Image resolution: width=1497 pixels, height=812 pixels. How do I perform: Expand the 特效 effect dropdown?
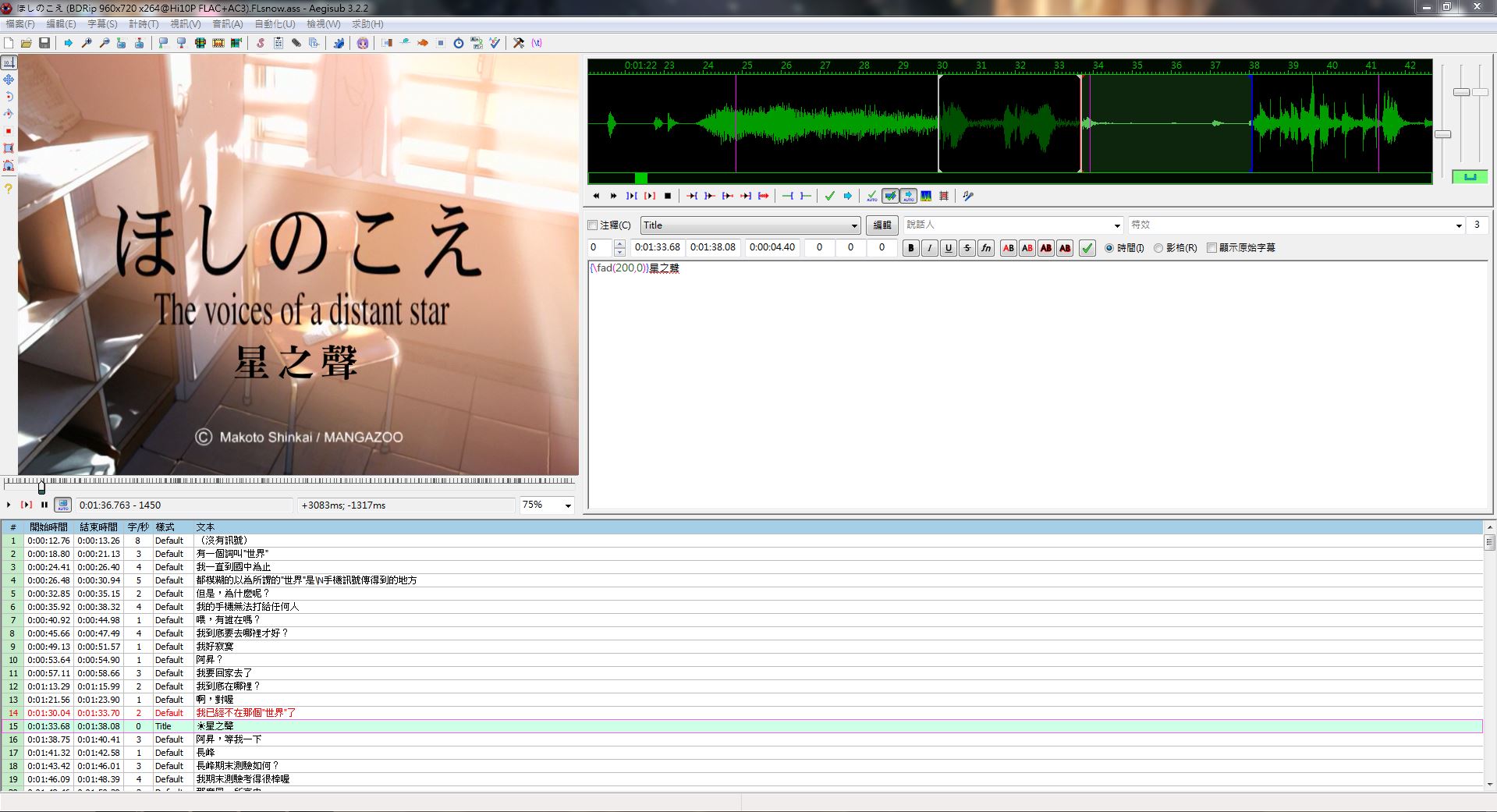pyautogui.click(x=1458, y=225)
